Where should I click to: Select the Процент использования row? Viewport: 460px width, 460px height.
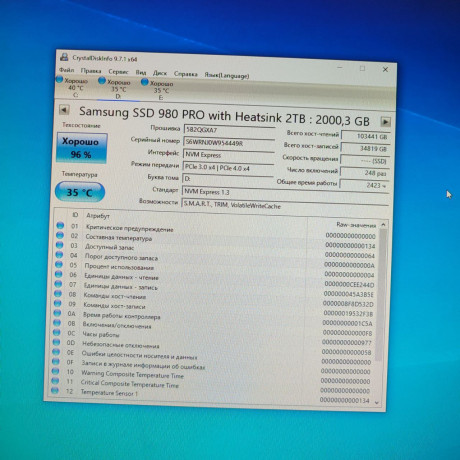click(x=216, y=270)
